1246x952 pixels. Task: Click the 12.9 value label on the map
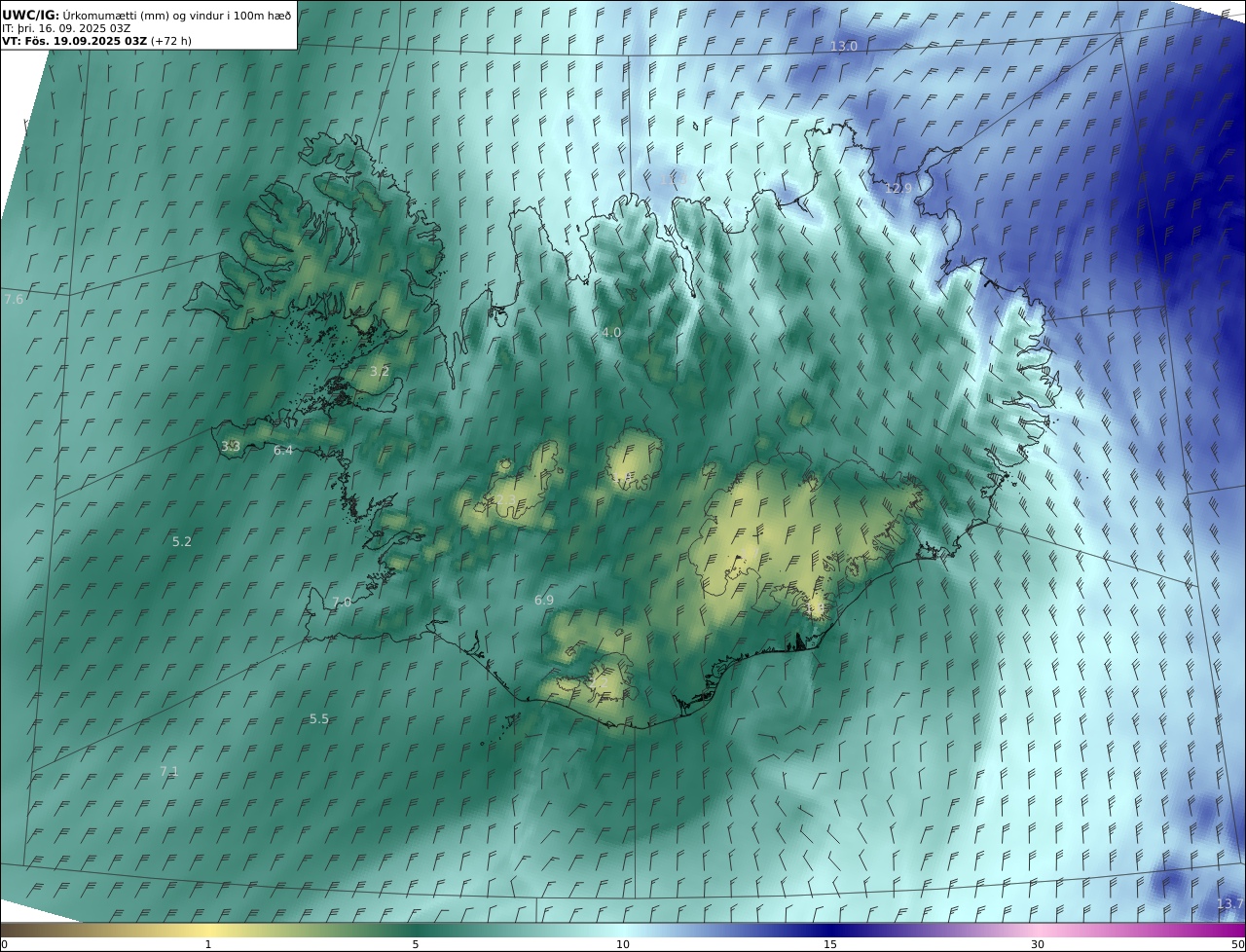(x=898, y=188)
